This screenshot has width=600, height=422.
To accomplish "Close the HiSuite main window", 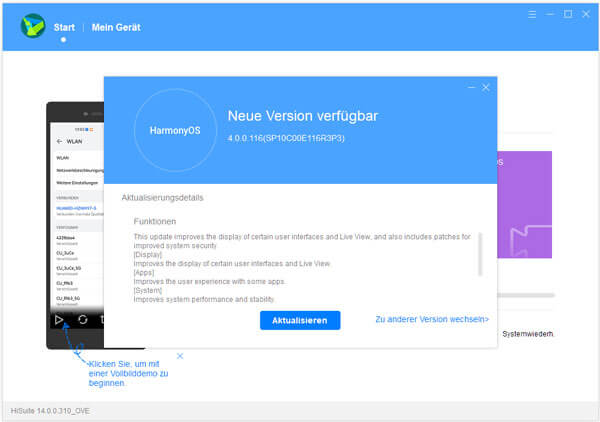I will pyautogui.click(x=585, y=15).
